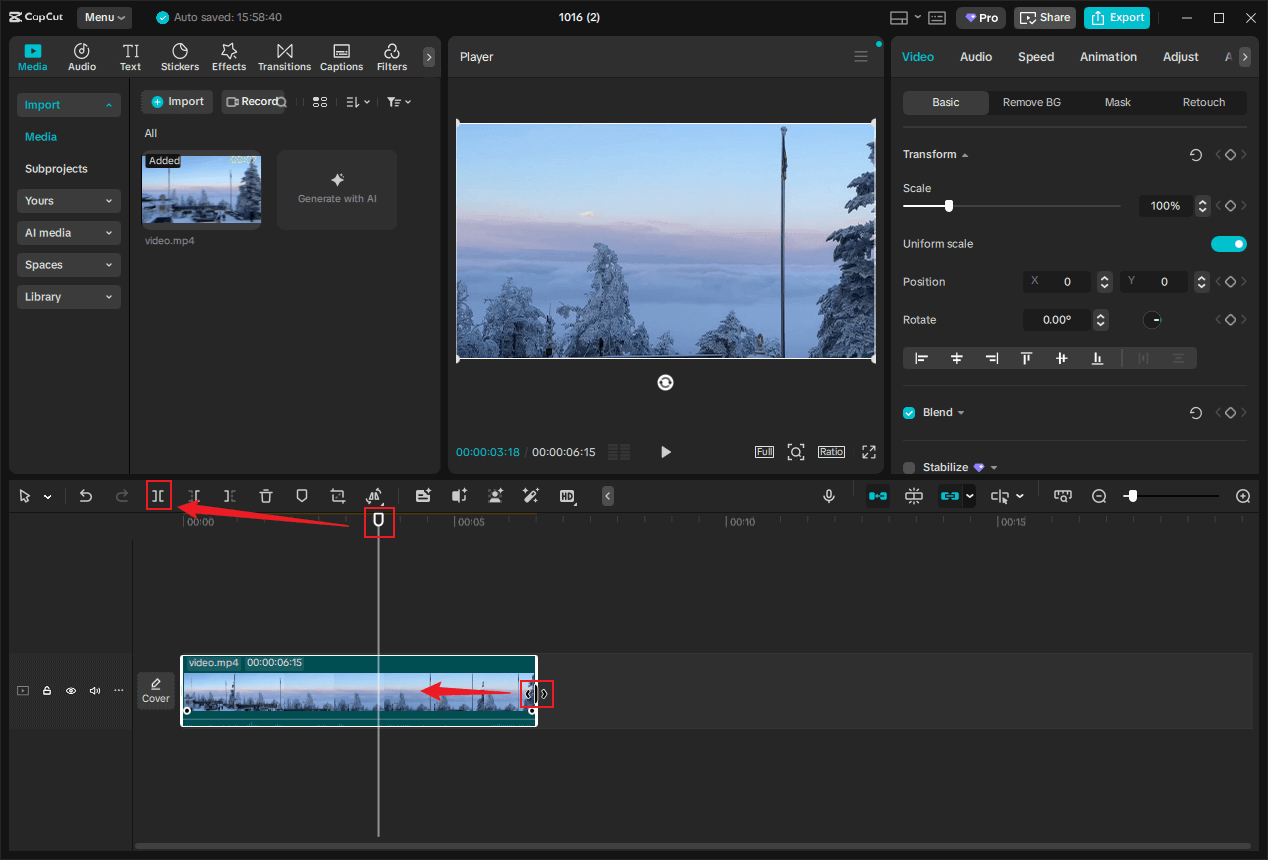The width and height of the screenshot is (1268, 860).
Task: Click the Split tool in timeline toolbar
Action: pos(158,496)
